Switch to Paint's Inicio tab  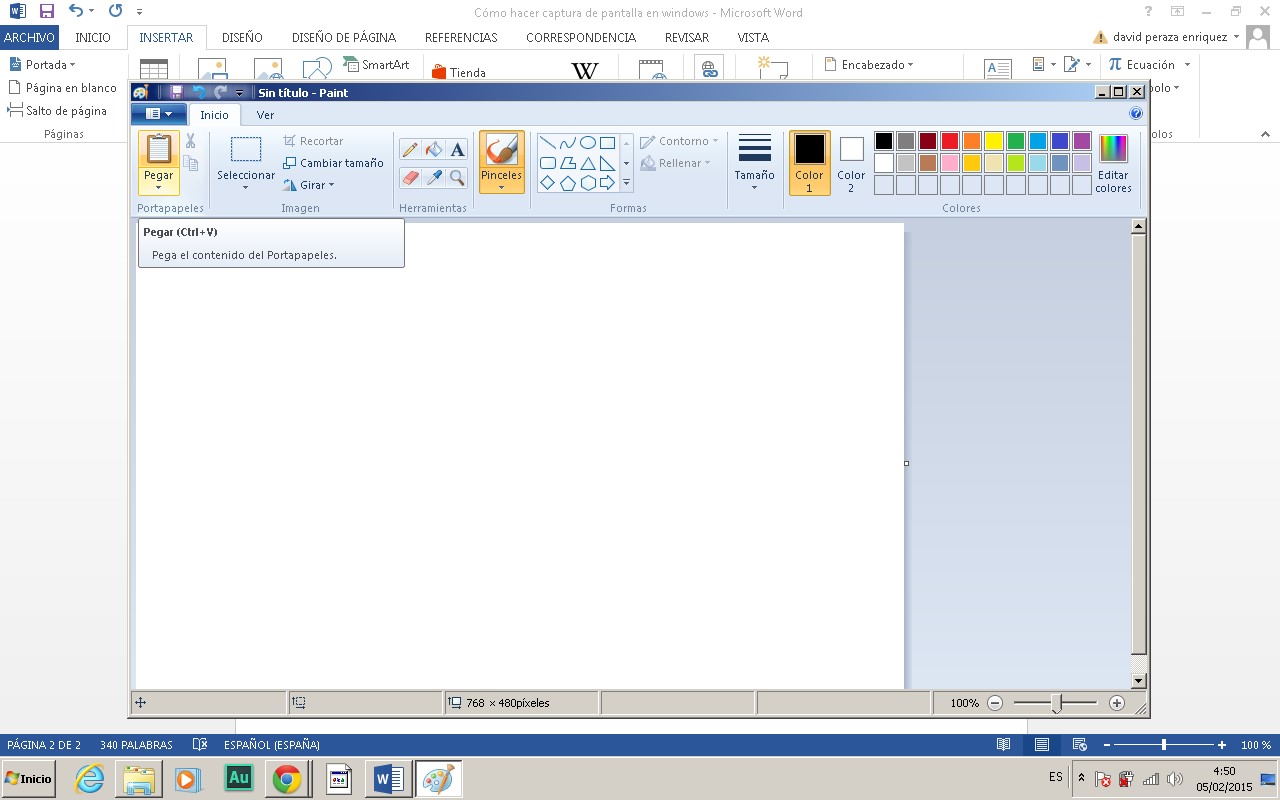[x=214, y=115]
